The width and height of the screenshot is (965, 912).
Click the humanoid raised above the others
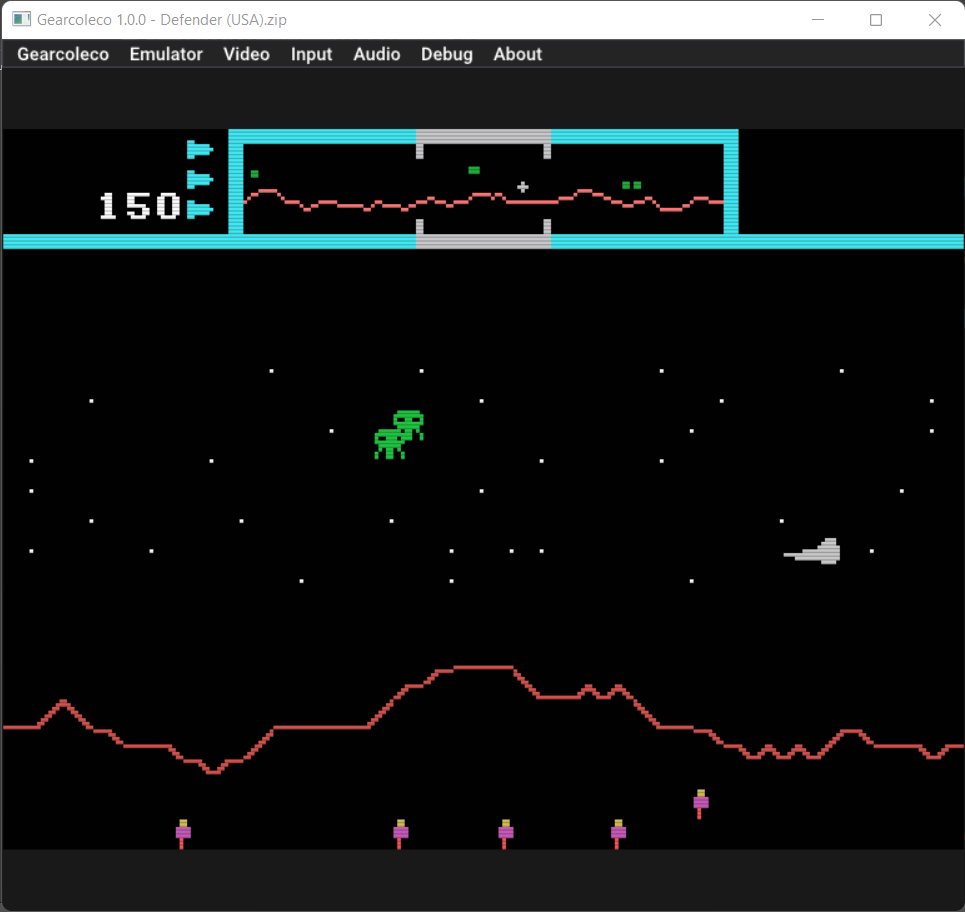click(x=700, y=804)
